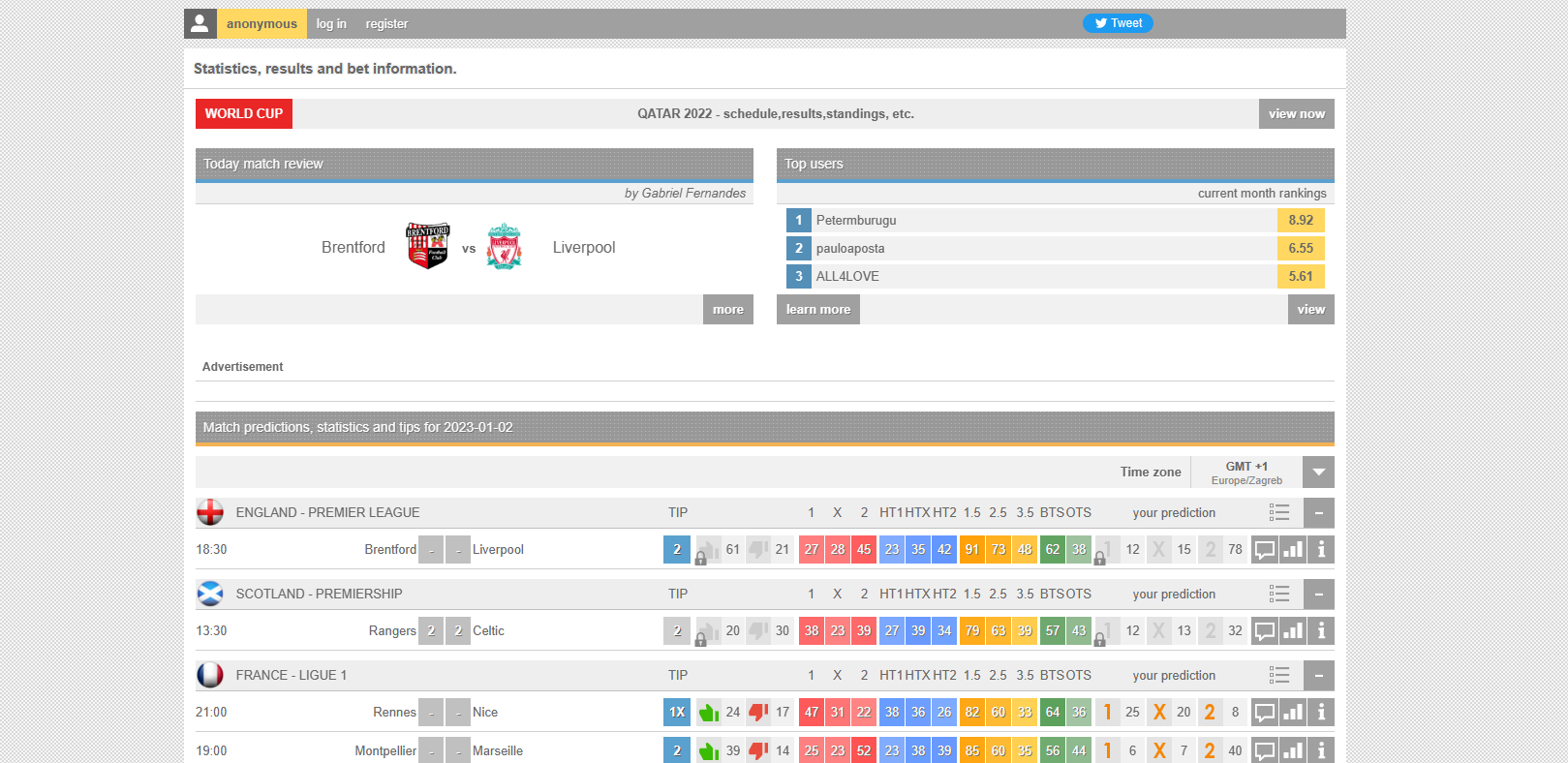The height and width of the screenshot is (763, 1568).
Task: Click the red WORLD CUP button
Action: coord(244,113)
